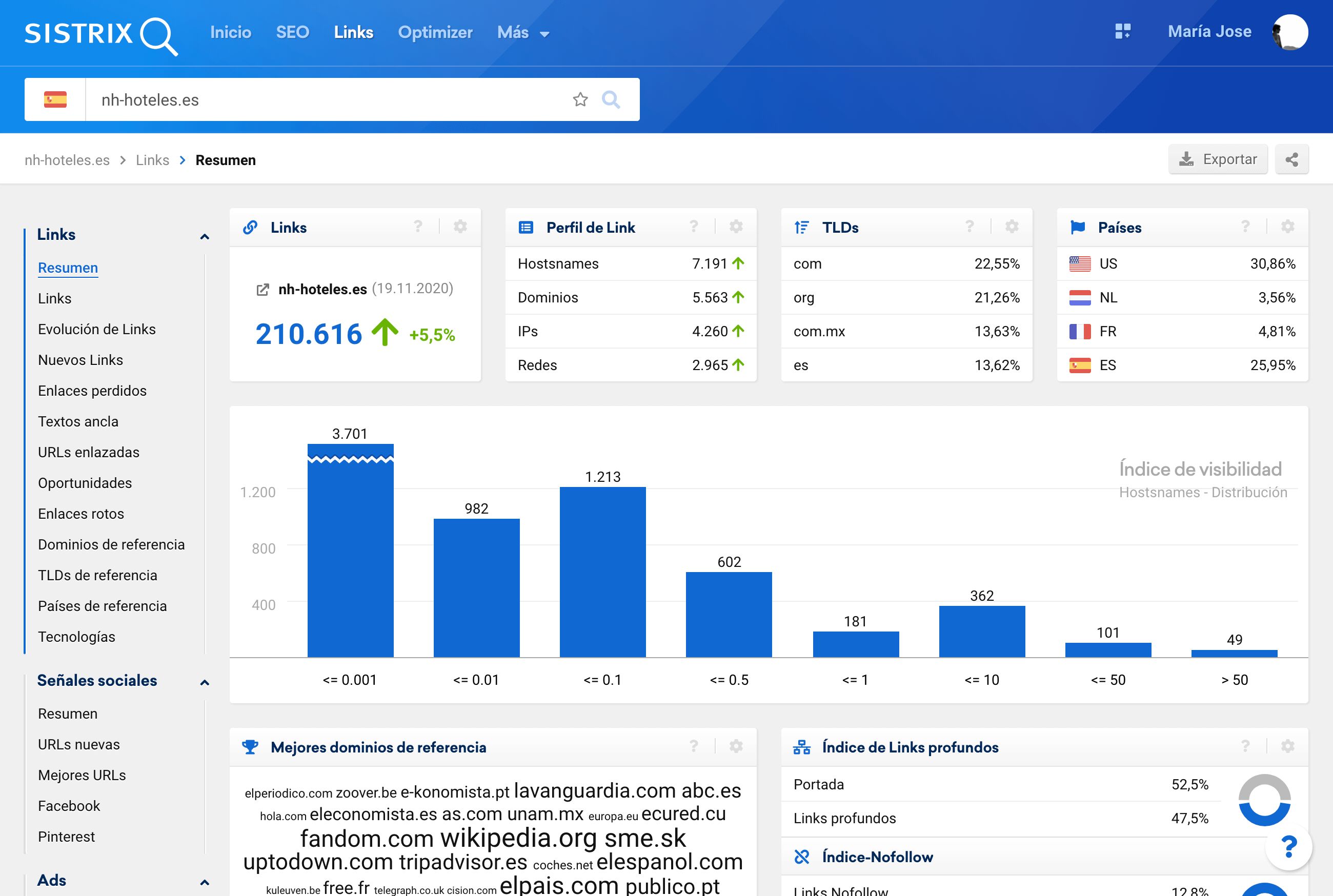This screenshot has height=896, width=1333.
Task: Open settings gear on TLDs panel
Action: [x=1012, y=227]
